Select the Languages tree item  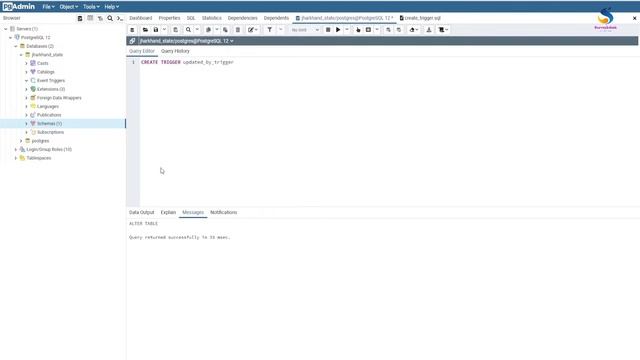[48, 107]
